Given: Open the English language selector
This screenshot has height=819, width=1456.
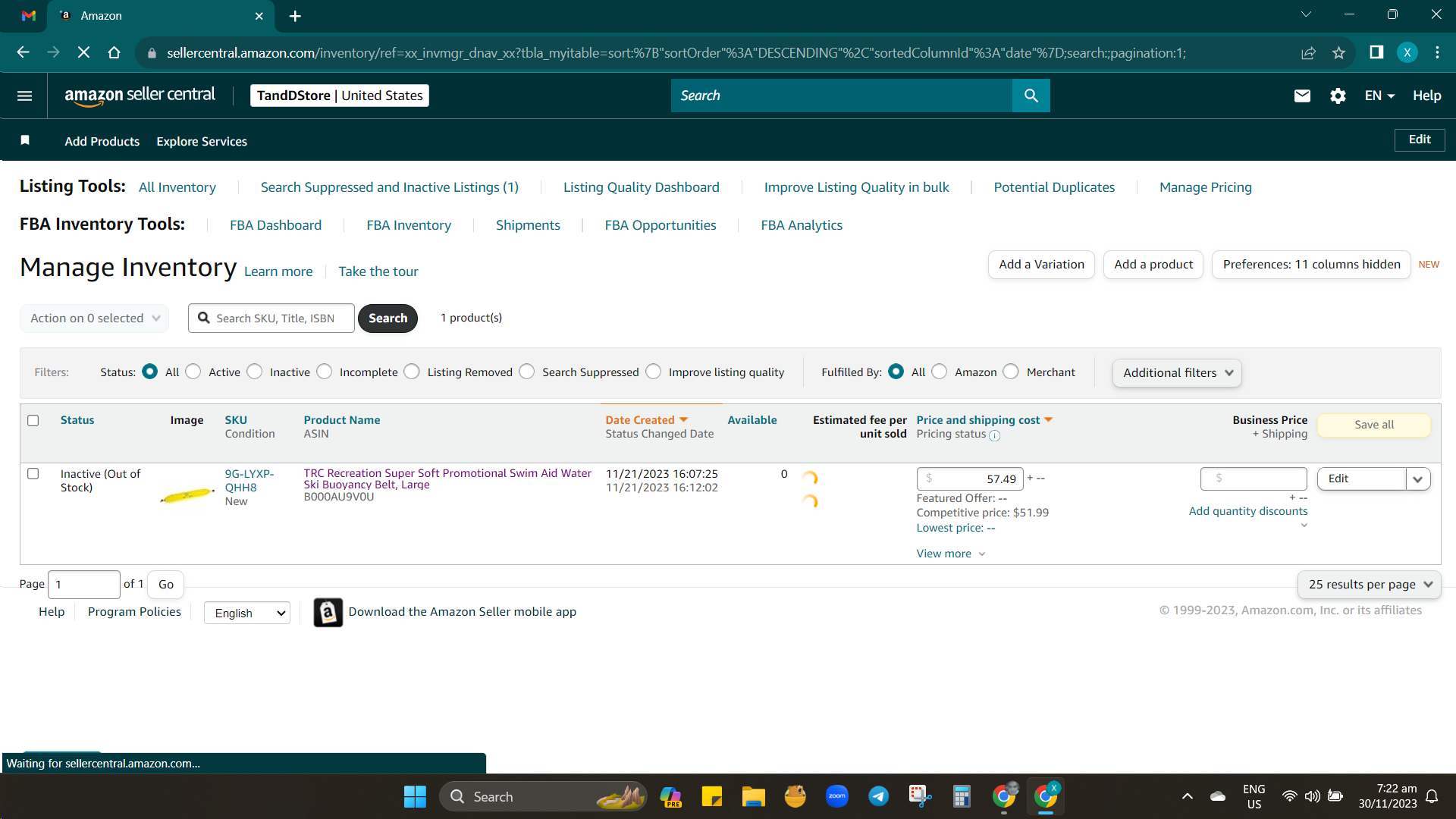Looking at the screenshot, I should click(x=247, y=613).
